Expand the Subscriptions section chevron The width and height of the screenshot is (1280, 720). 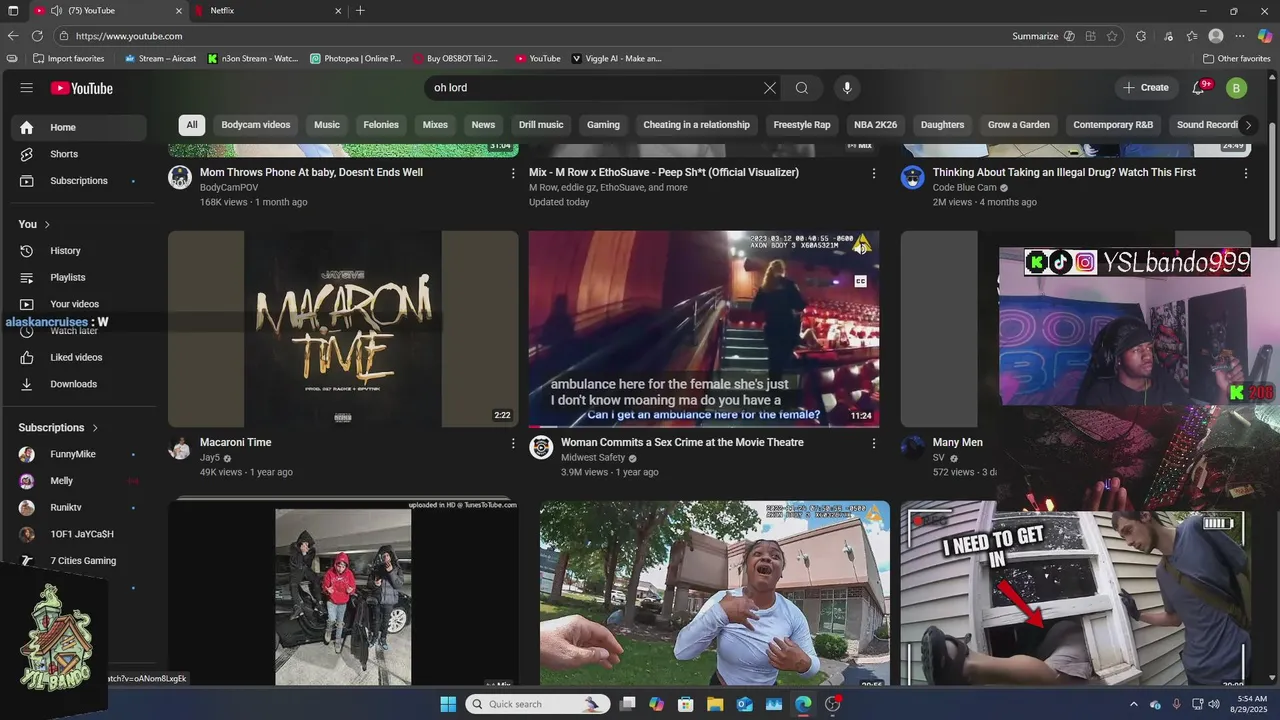(95, 428)
